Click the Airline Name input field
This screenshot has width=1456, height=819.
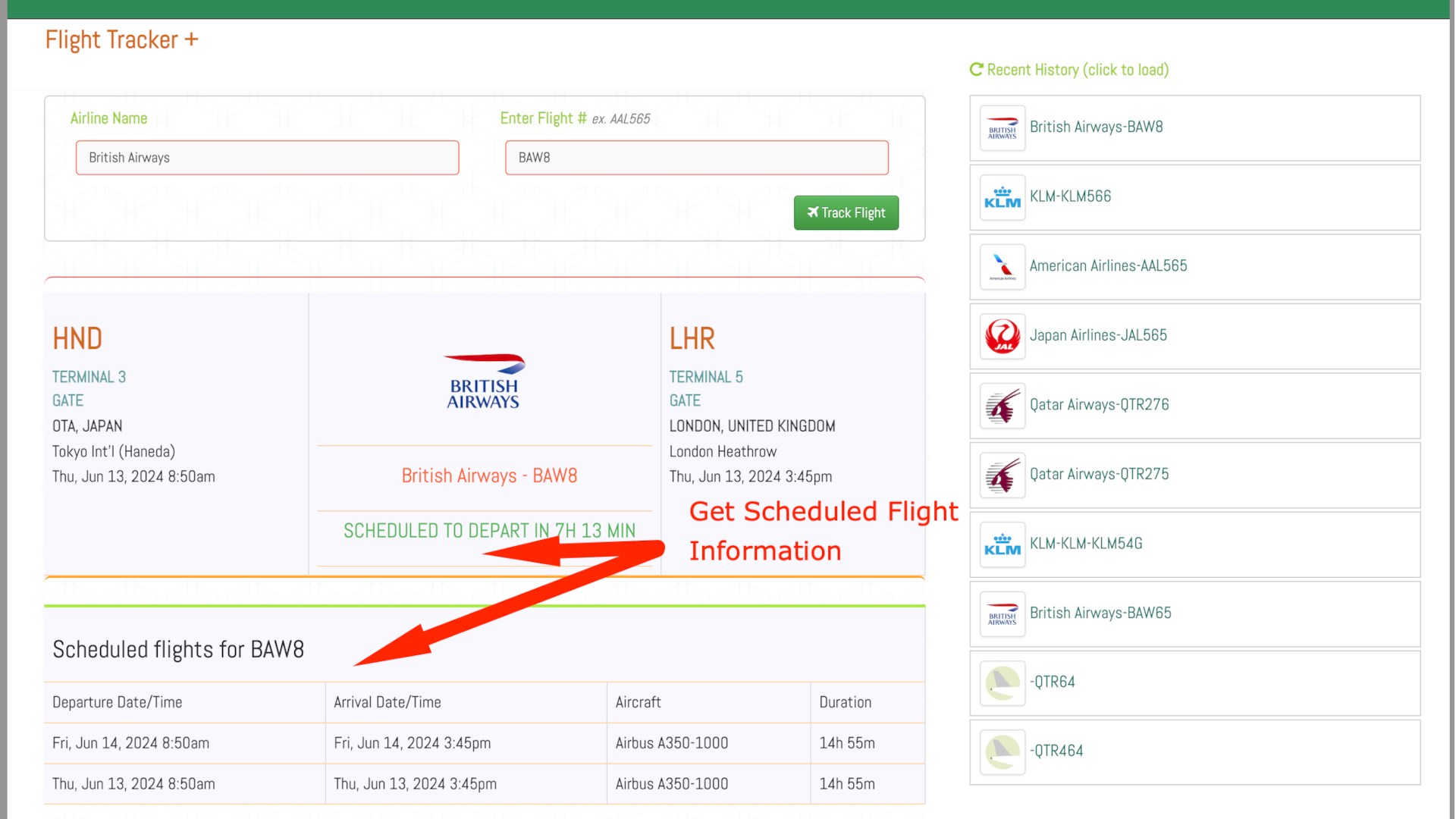coord(267,158)
